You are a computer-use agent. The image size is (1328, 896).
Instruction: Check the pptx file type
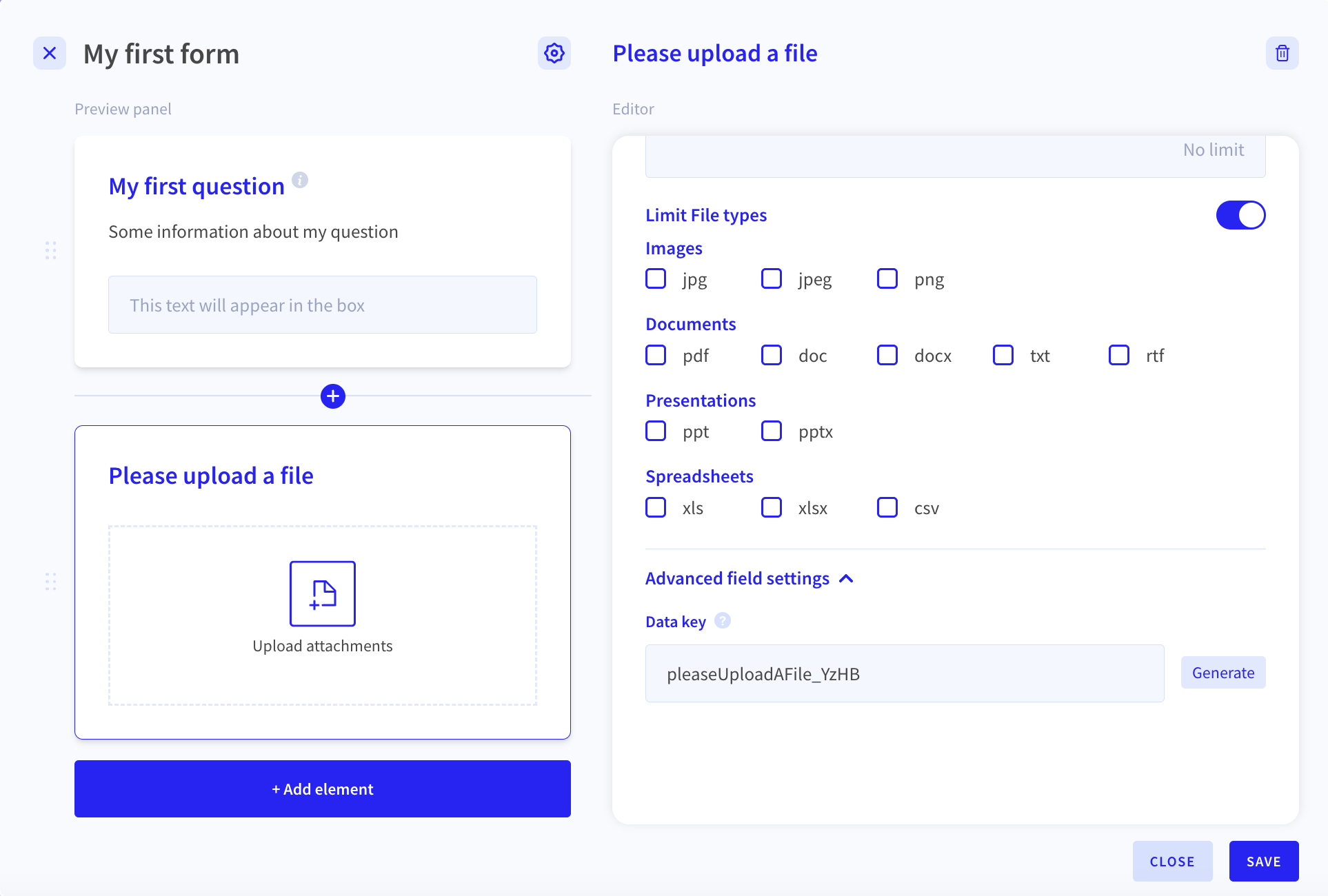coord(772,431)
